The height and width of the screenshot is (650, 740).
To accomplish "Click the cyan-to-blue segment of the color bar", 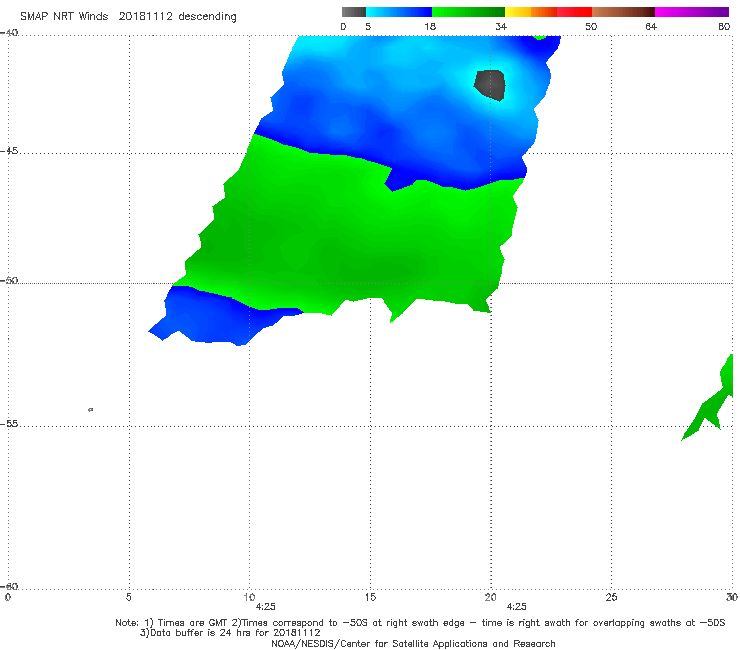I will point(399,12).
